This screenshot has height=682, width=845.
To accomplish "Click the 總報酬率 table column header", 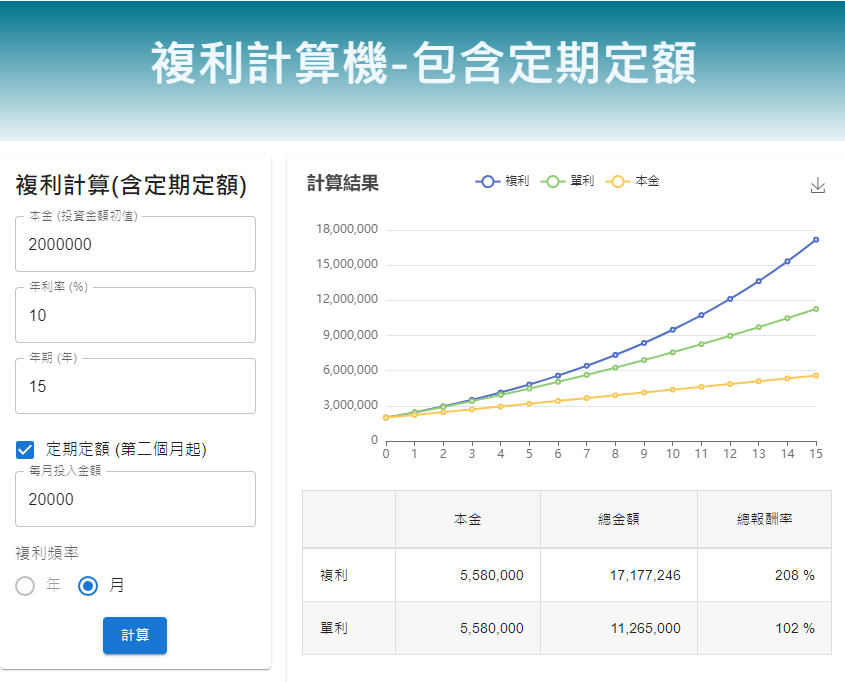I will tap(764, 519).
